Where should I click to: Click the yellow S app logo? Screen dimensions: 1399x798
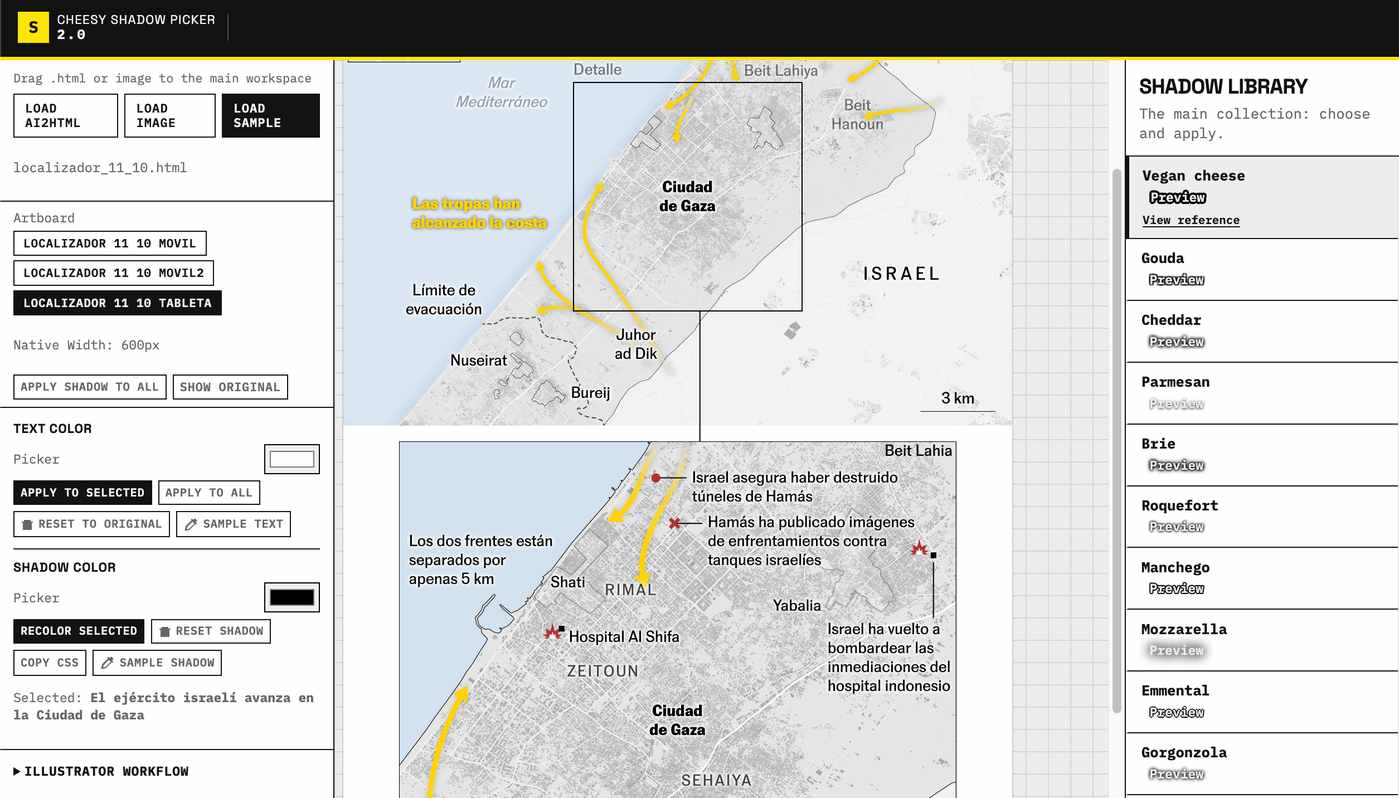pos(33,28)
